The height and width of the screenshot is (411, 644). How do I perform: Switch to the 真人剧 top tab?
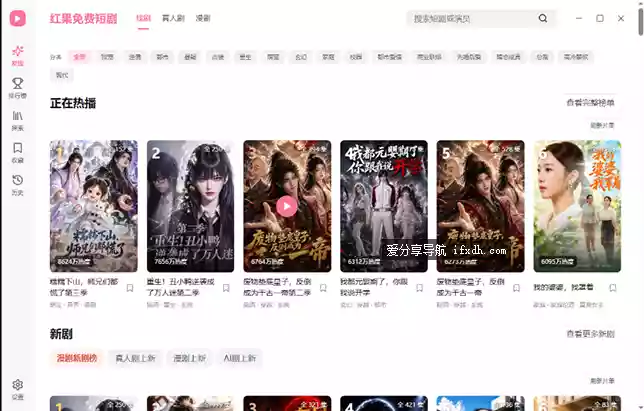pyautogui.click(x=173, y=18)
